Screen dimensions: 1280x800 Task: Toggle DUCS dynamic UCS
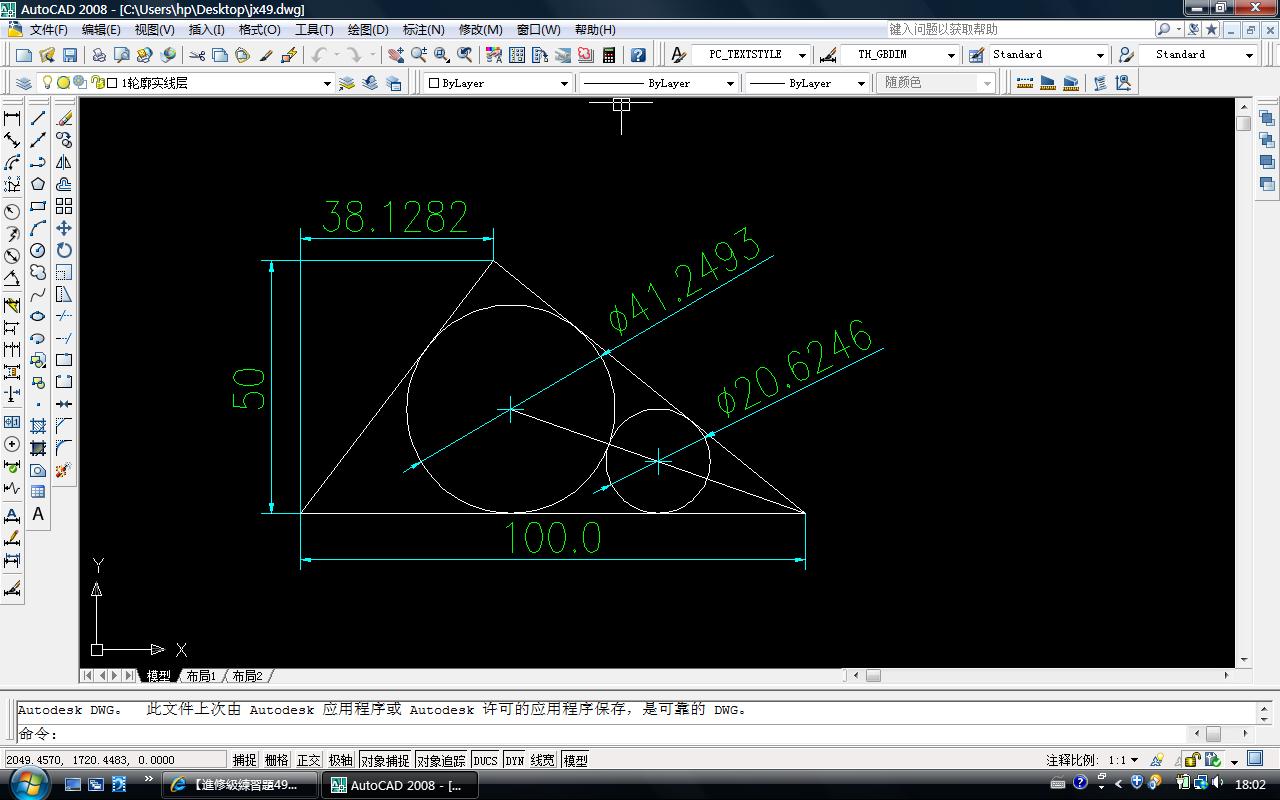485,760
